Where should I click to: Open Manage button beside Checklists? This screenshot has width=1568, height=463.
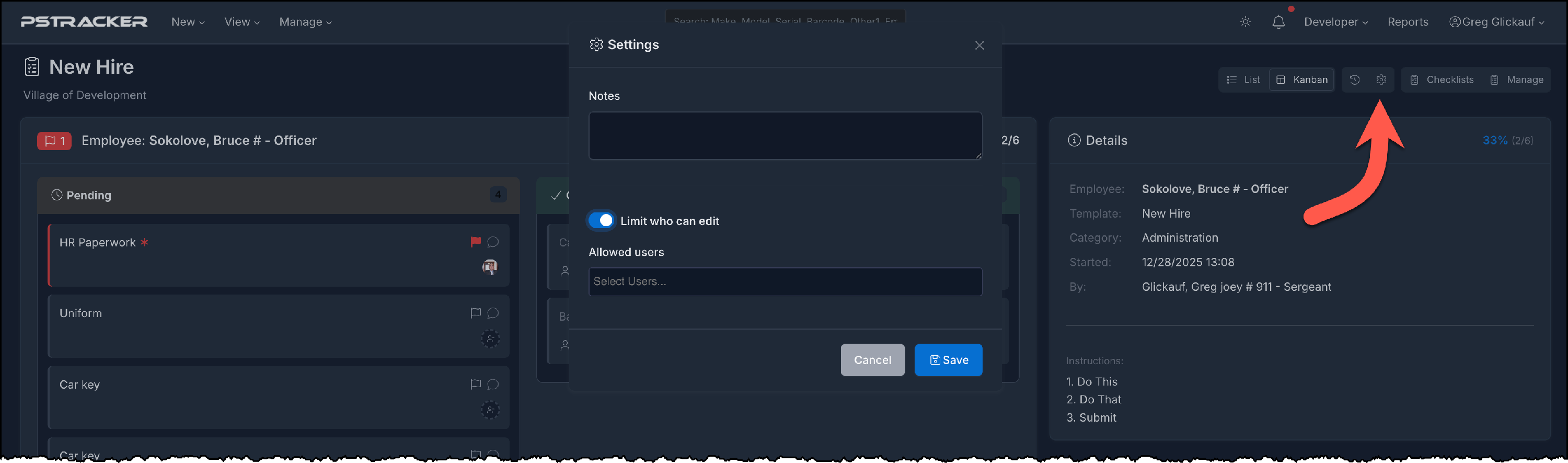pyautogui.click(x=1516, y=80)
